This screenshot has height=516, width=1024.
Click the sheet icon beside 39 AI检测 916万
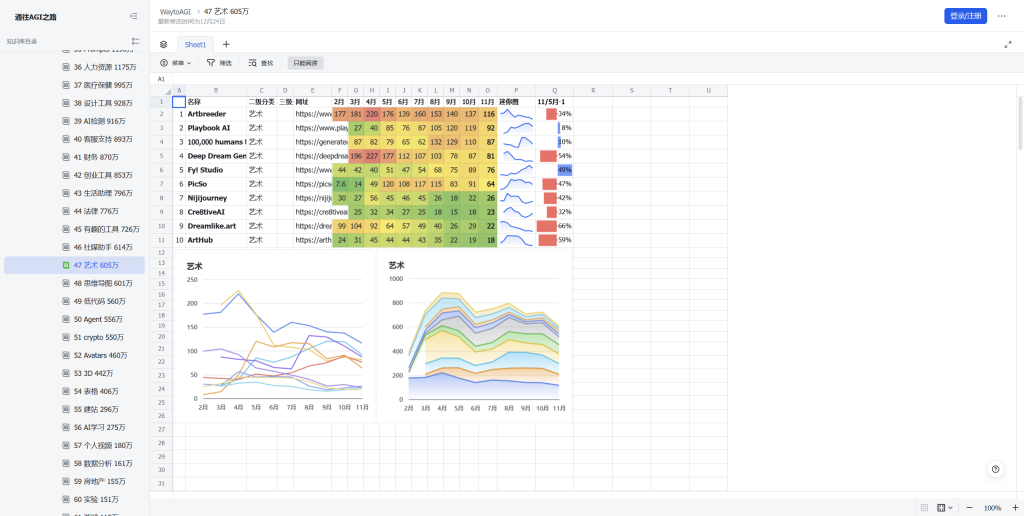pos(65,121)
